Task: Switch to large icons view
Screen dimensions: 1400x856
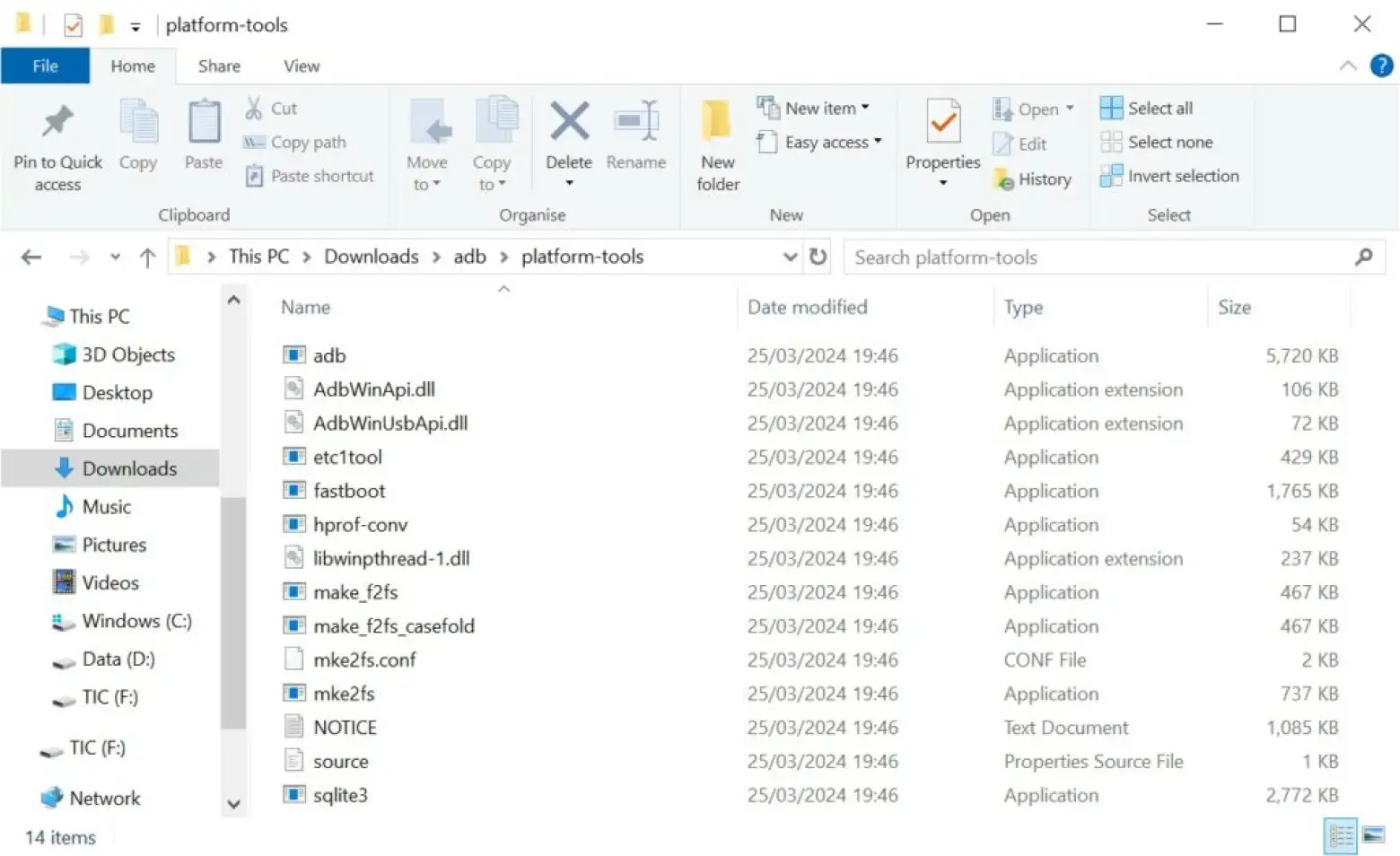Action: pyautogui.click(x=1374, y=836)
